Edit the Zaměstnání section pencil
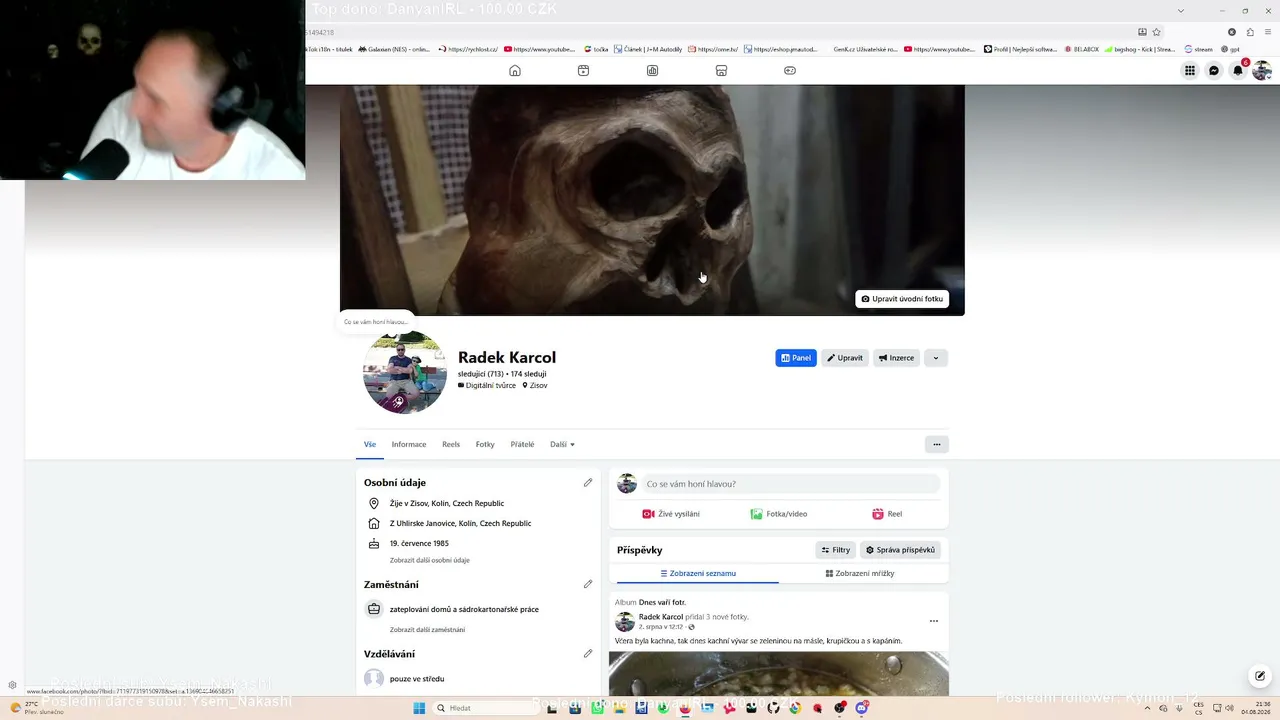The width and height of the screenshot is (1280, 720). click(588, 584)
